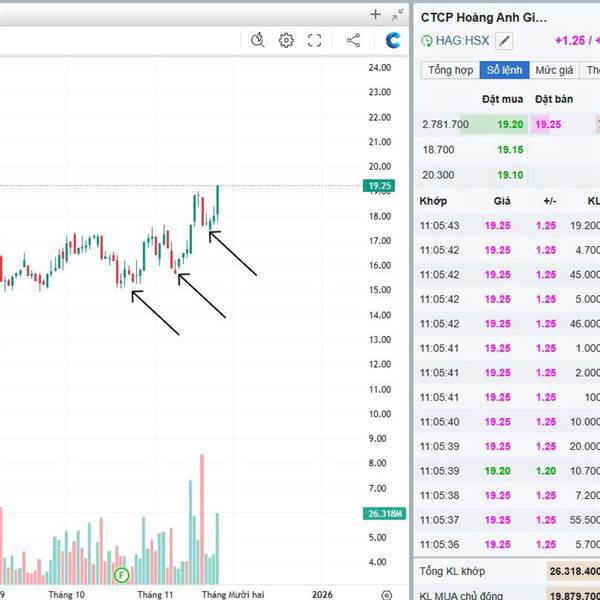Select the 19.20 best bid price
Image resolution: width=600 pixels, height=600 pixels.
(x=510, y=124)
